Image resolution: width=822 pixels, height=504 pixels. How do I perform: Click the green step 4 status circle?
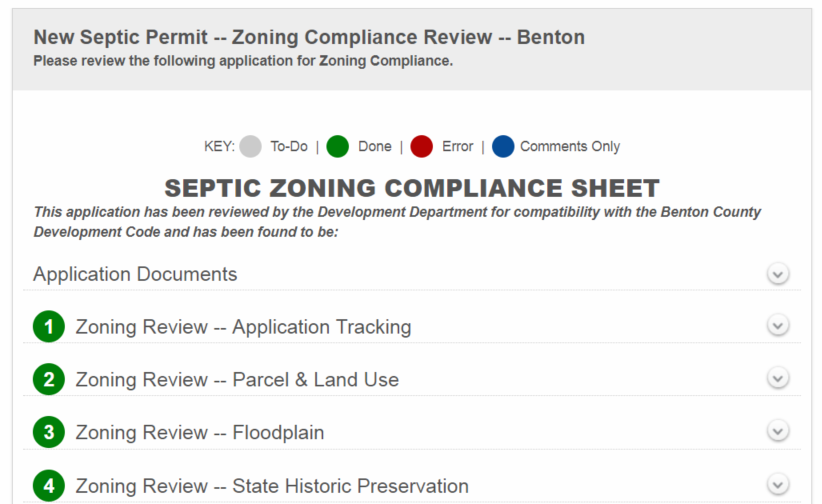pyautogui.click(x=48, y=486)
